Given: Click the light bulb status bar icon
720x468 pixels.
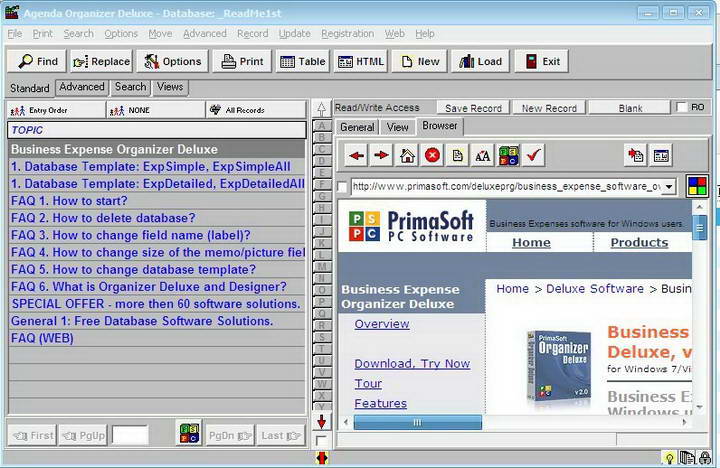Looking at the screenshot, I should pyautogui.click(x=669, y=457).
